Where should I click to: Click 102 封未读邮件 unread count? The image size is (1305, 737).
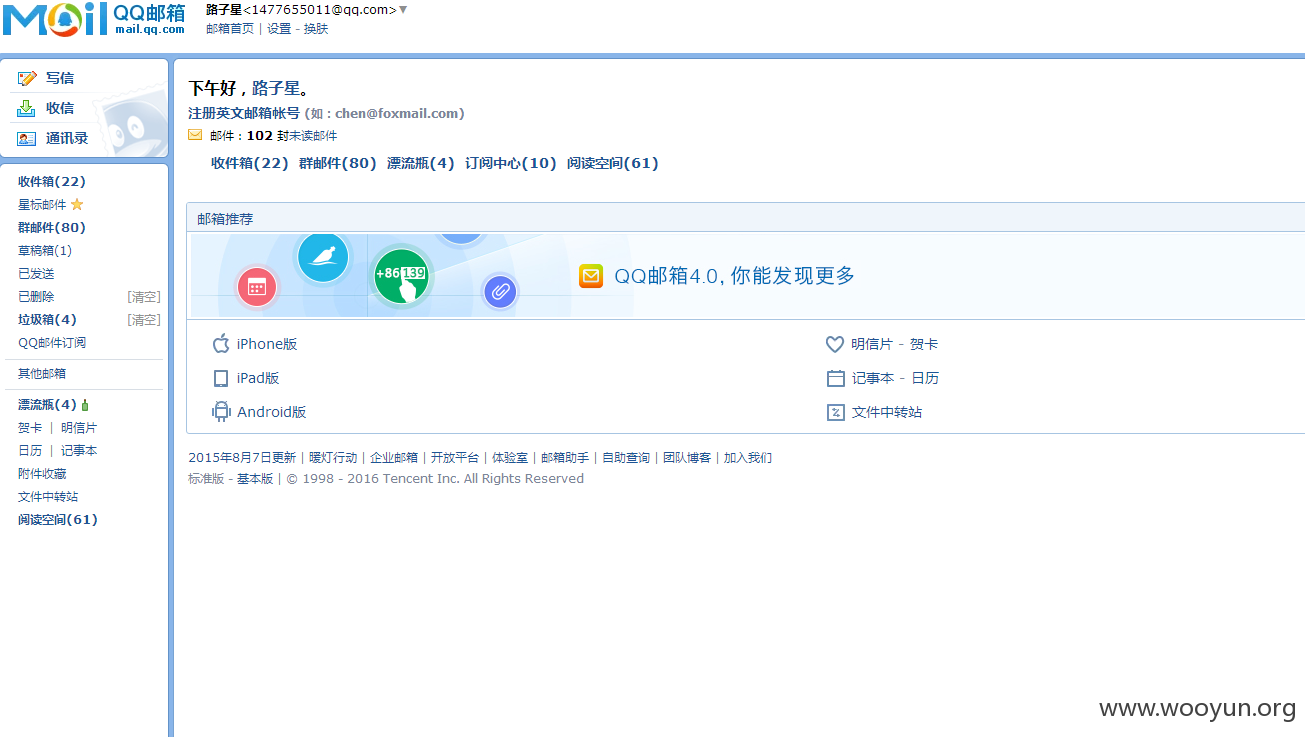(x=292, y=136)
